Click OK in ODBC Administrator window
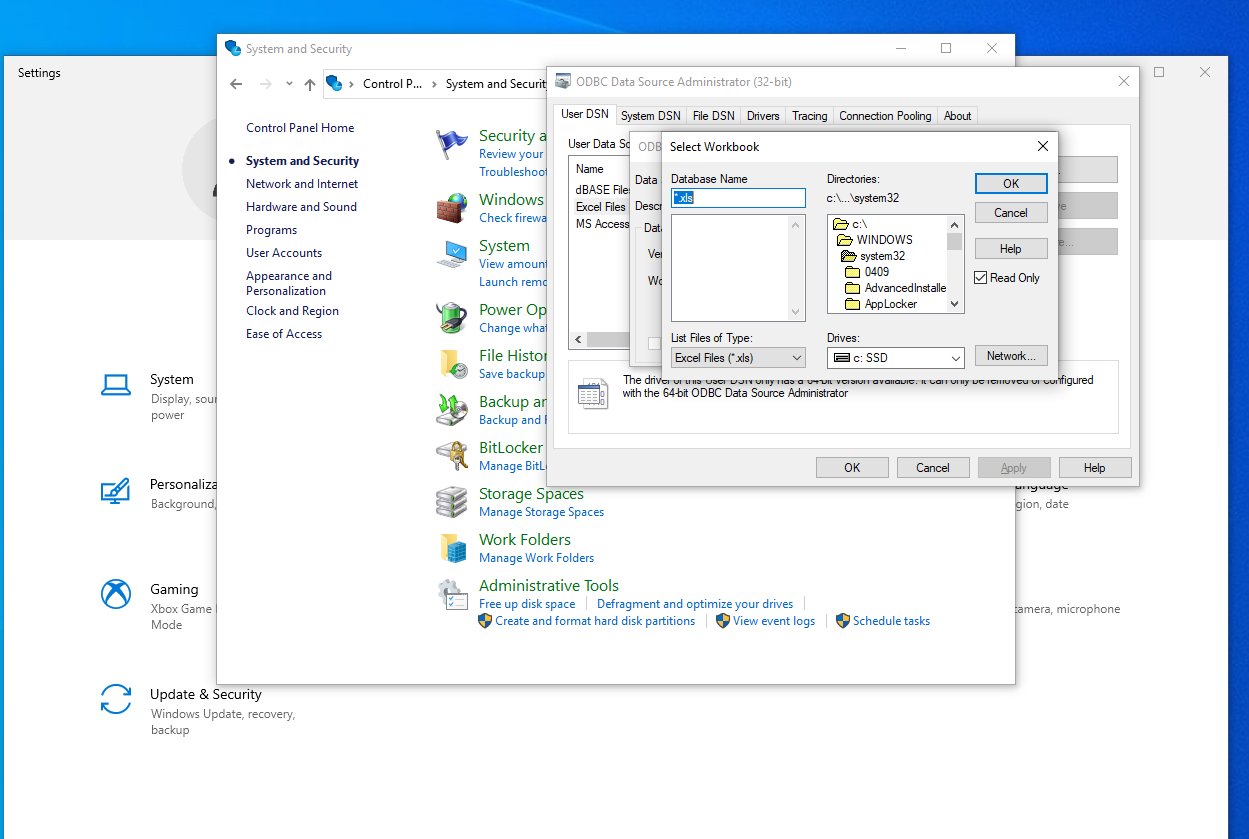The height and width of the screenshot is (839, 1249). pos(852,467)
